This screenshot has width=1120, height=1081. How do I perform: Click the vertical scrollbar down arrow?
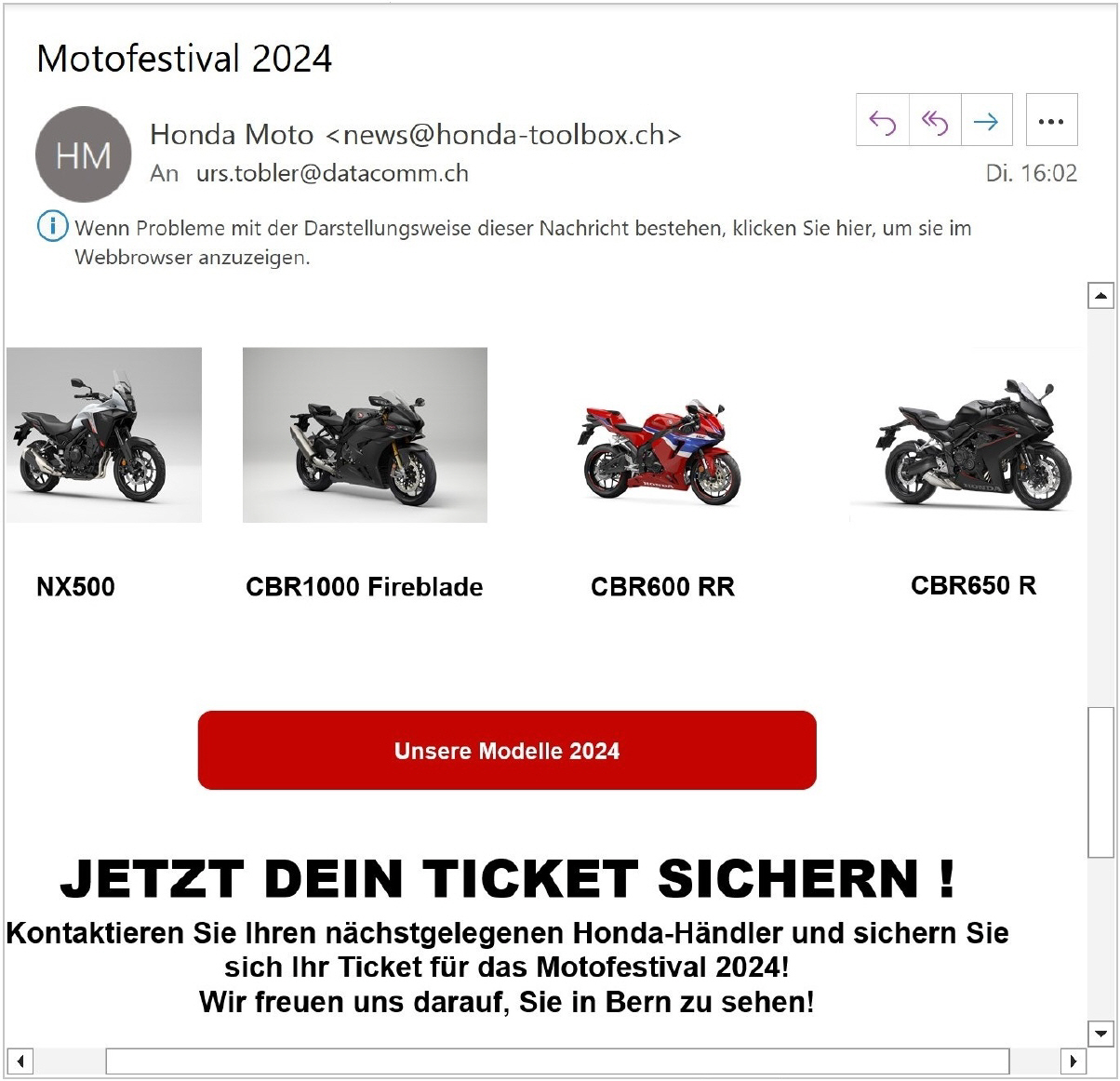point(1100,1034)
